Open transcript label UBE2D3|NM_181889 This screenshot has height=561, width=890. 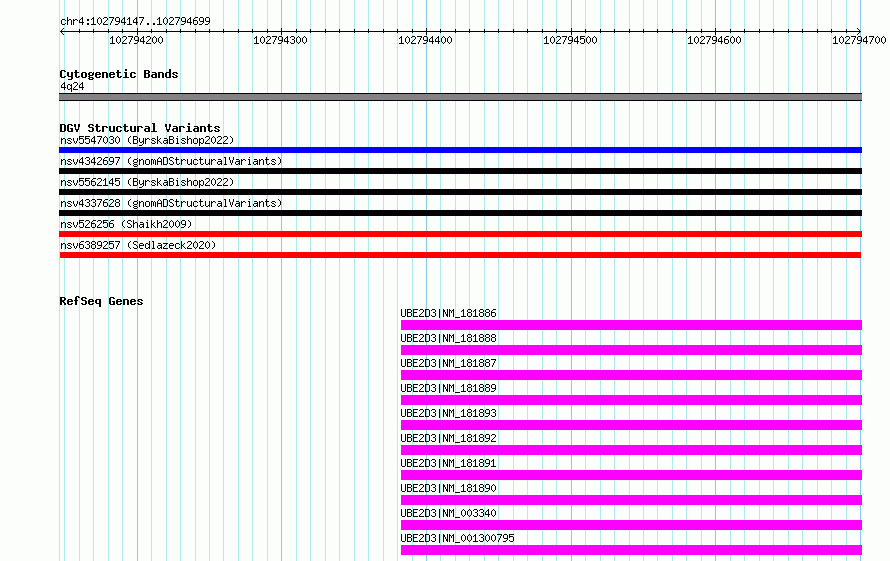pyautogui.click(x=448, y=388)
